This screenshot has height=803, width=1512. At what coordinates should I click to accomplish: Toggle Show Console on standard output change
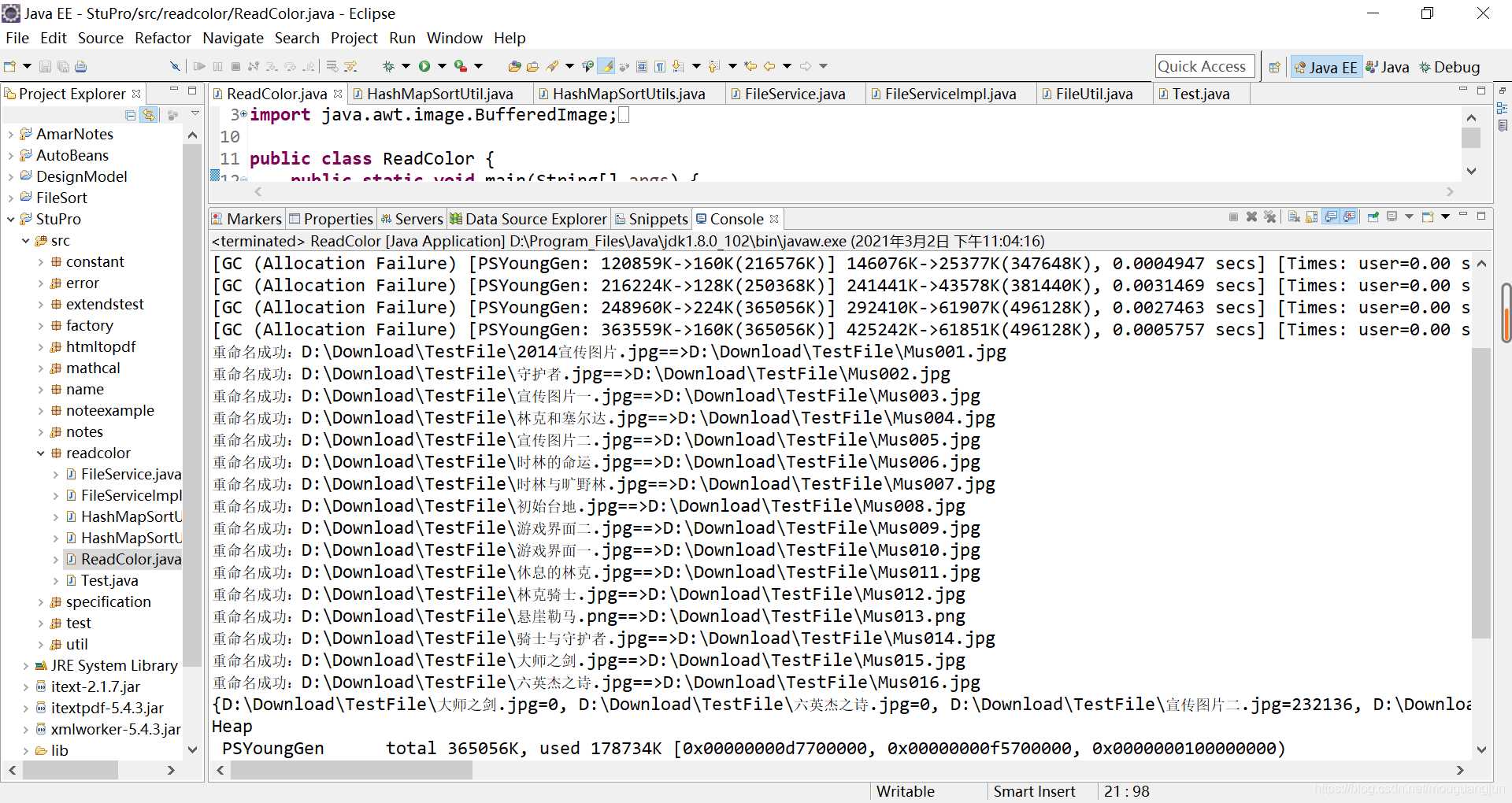click(x=1332, y=216)
